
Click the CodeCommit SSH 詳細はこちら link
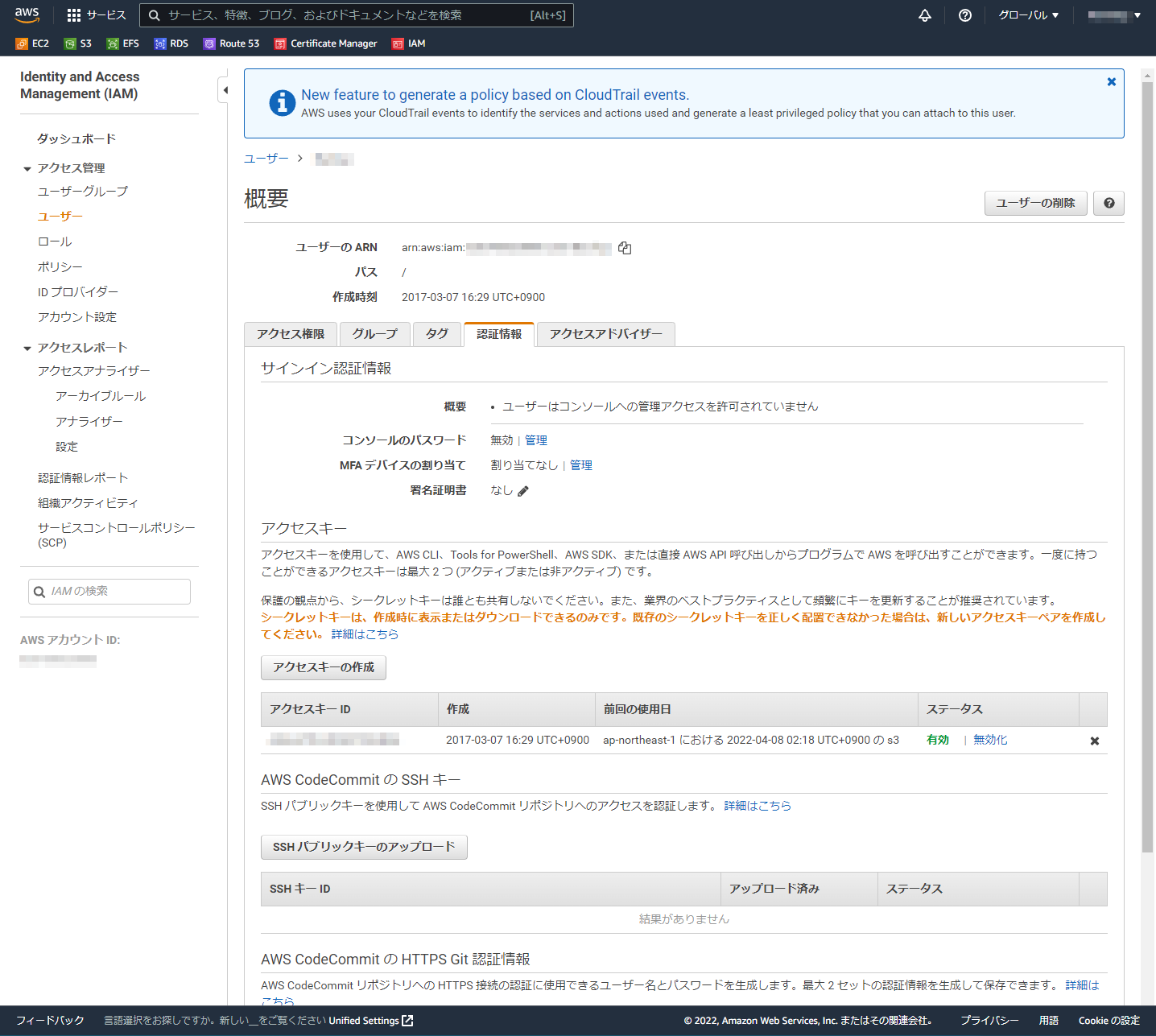758,806
